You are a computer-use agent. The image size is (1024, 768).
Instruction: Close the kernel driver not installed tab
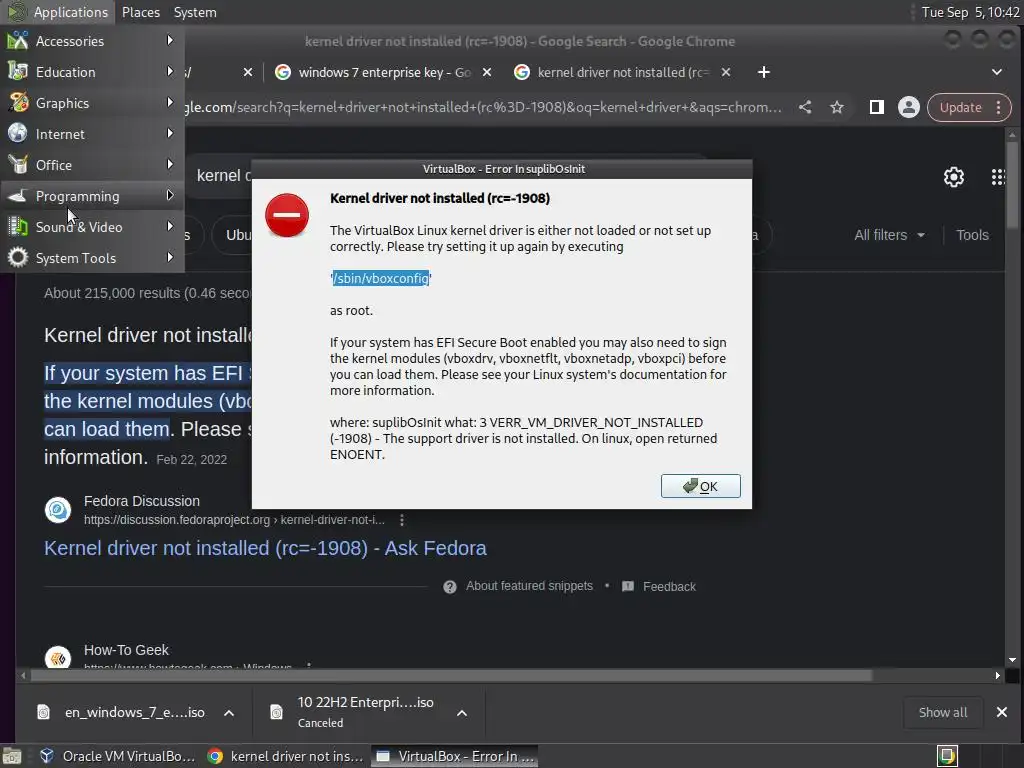tap(726, 72)
